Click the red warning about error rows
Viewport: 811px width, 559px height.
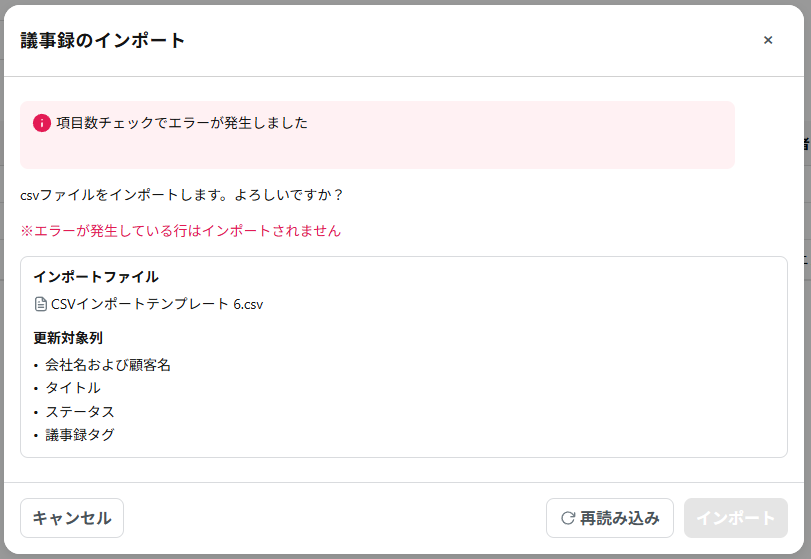[180, 231]
